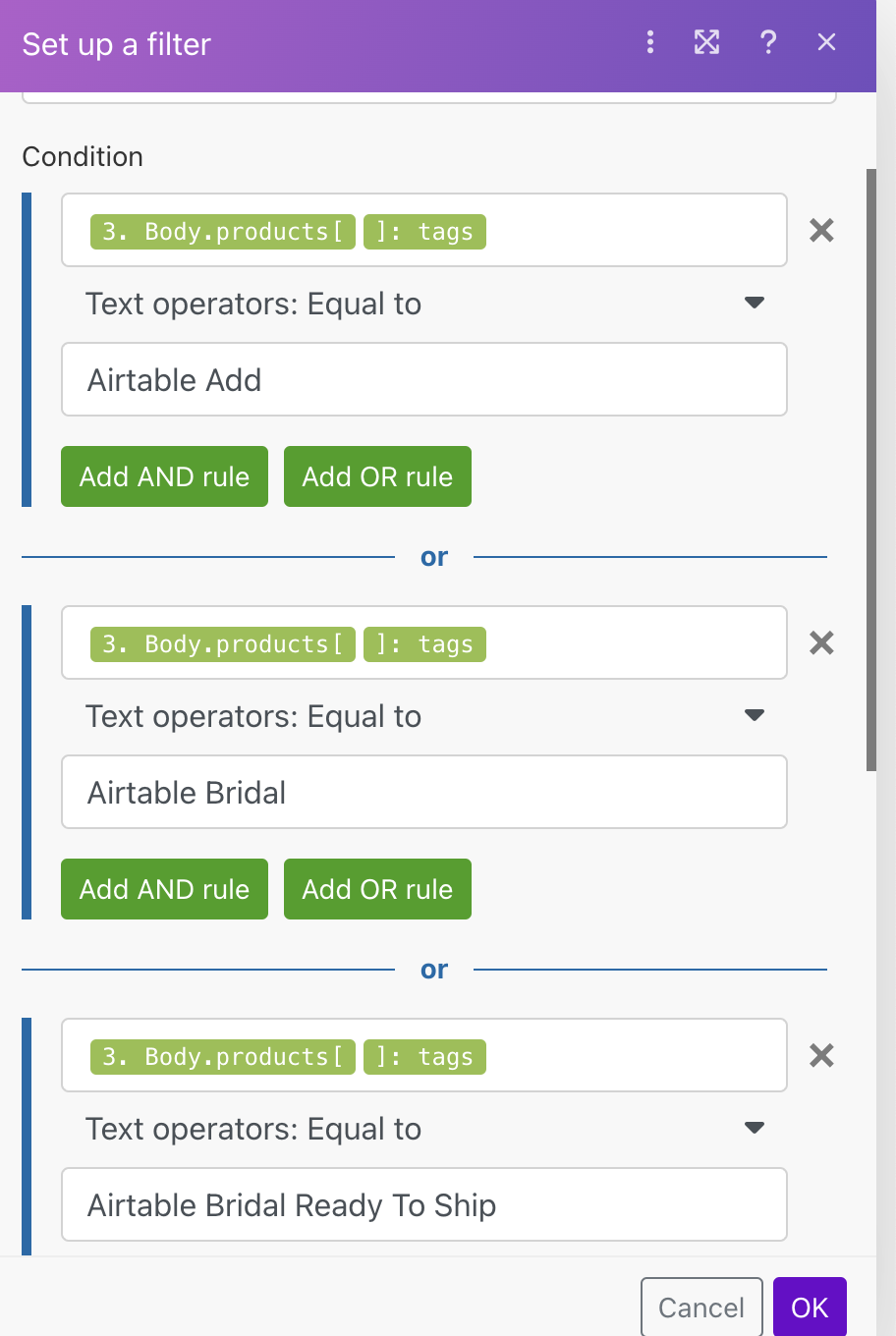Click the Cancel button
The width and height of the screenshot is (896, 1336).
[x=701, y=1308]
